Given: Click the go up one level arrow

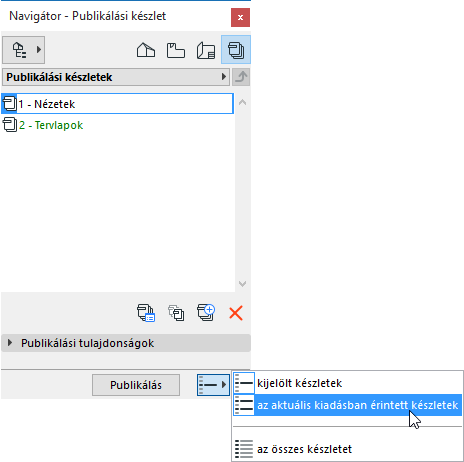Looking at the screenshot, I should (241, 77).
